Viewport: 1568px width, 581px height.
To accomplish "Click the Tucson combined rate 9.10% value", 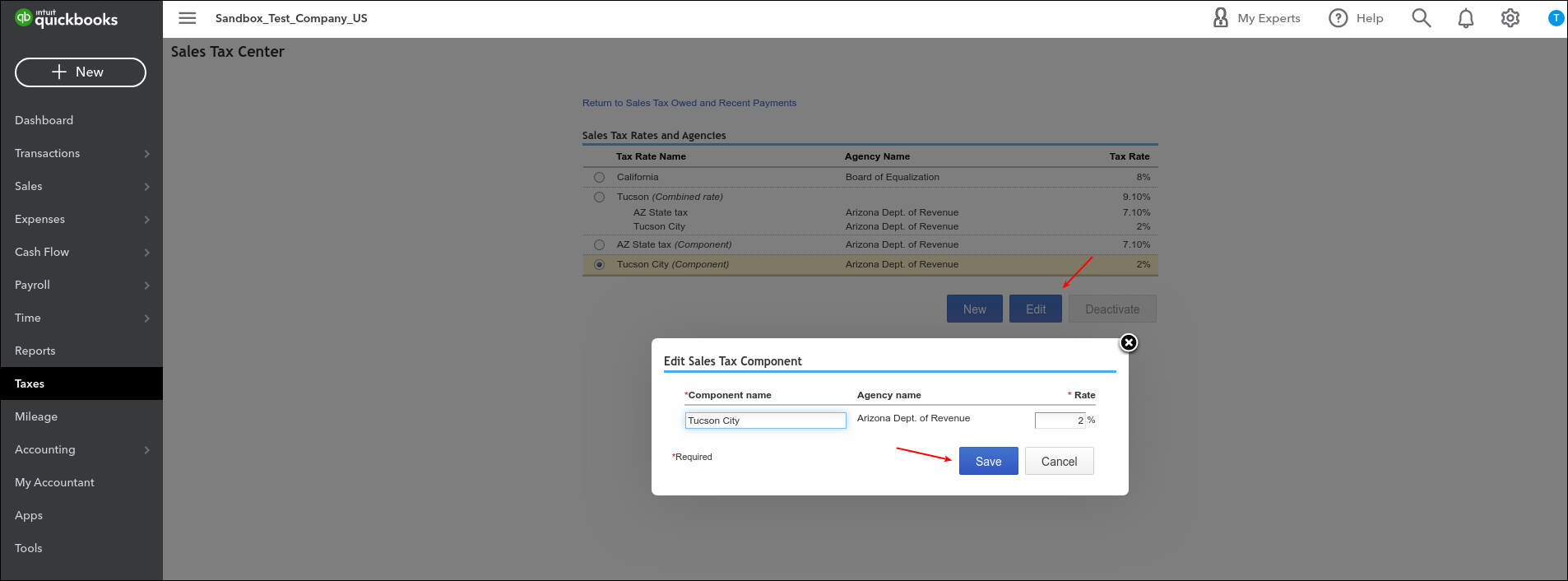I will 1137,197.
